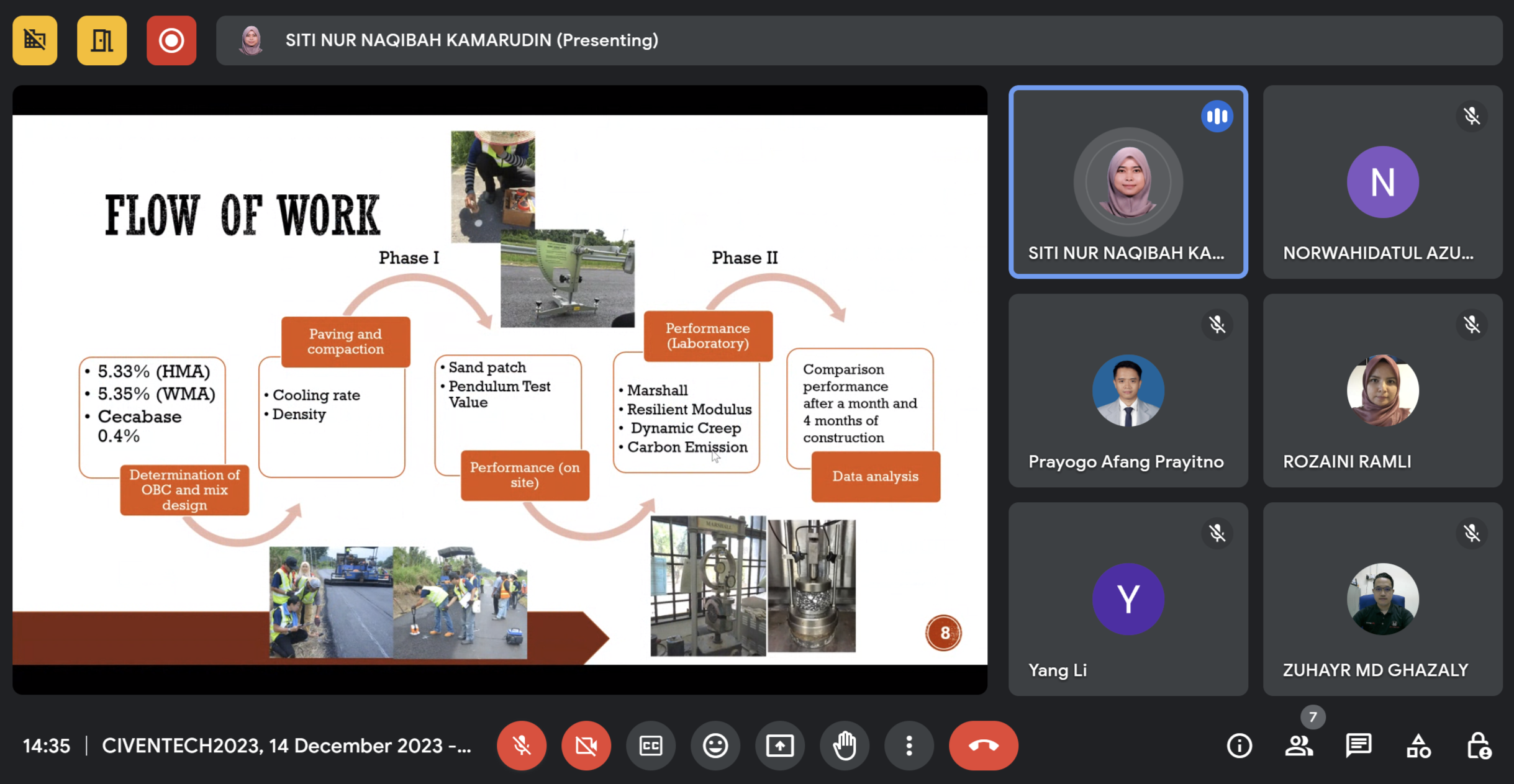Open the in-call chat panel
Viewport: 1514px width, 784px height.
pos(1359,746)
